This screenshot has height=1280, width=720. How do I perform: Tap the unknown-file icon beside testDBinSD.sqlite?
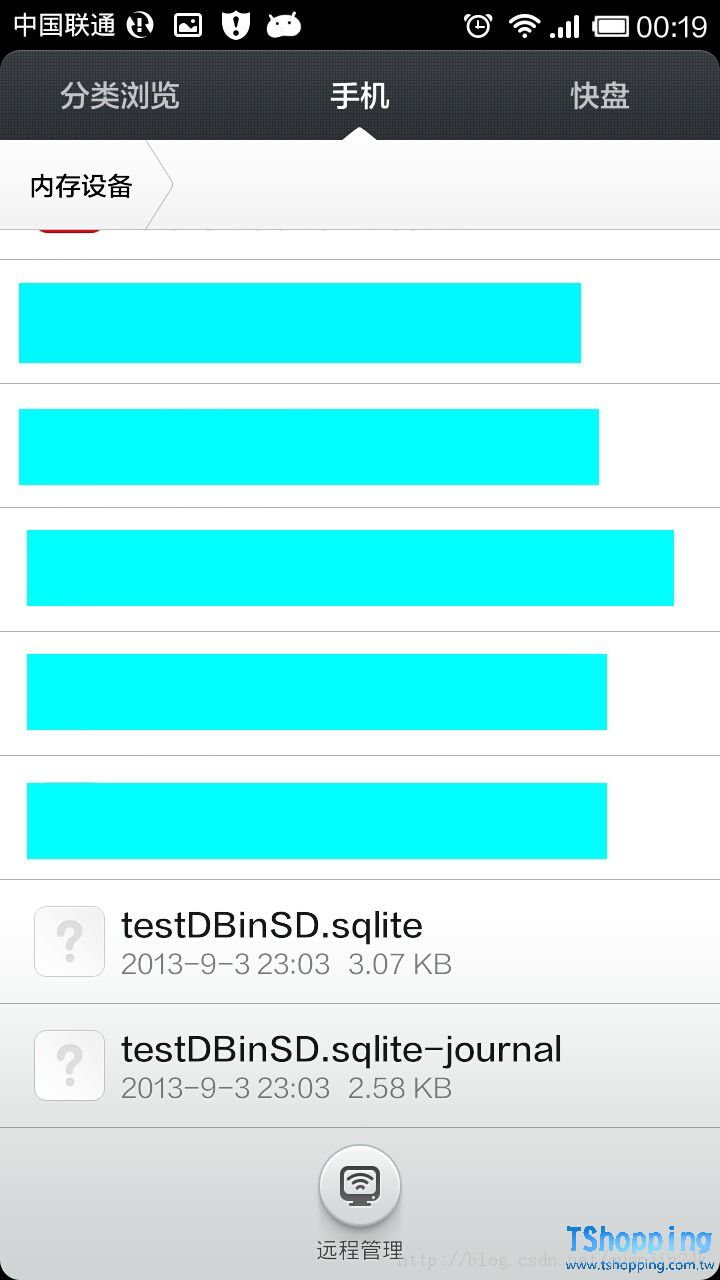click(x=69, y=941)
